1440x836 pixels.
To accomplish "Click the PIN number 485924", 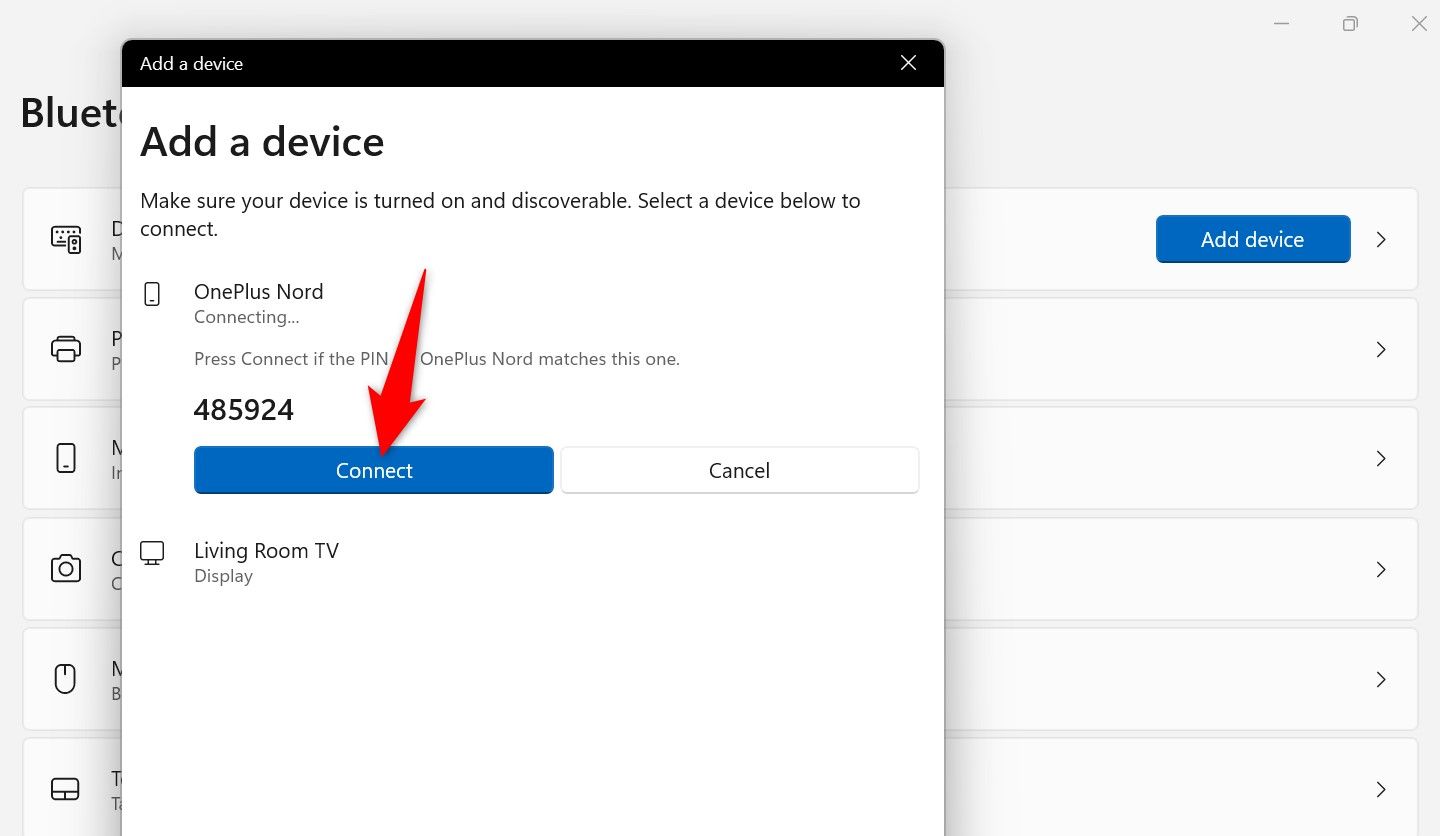I will 244,410.
